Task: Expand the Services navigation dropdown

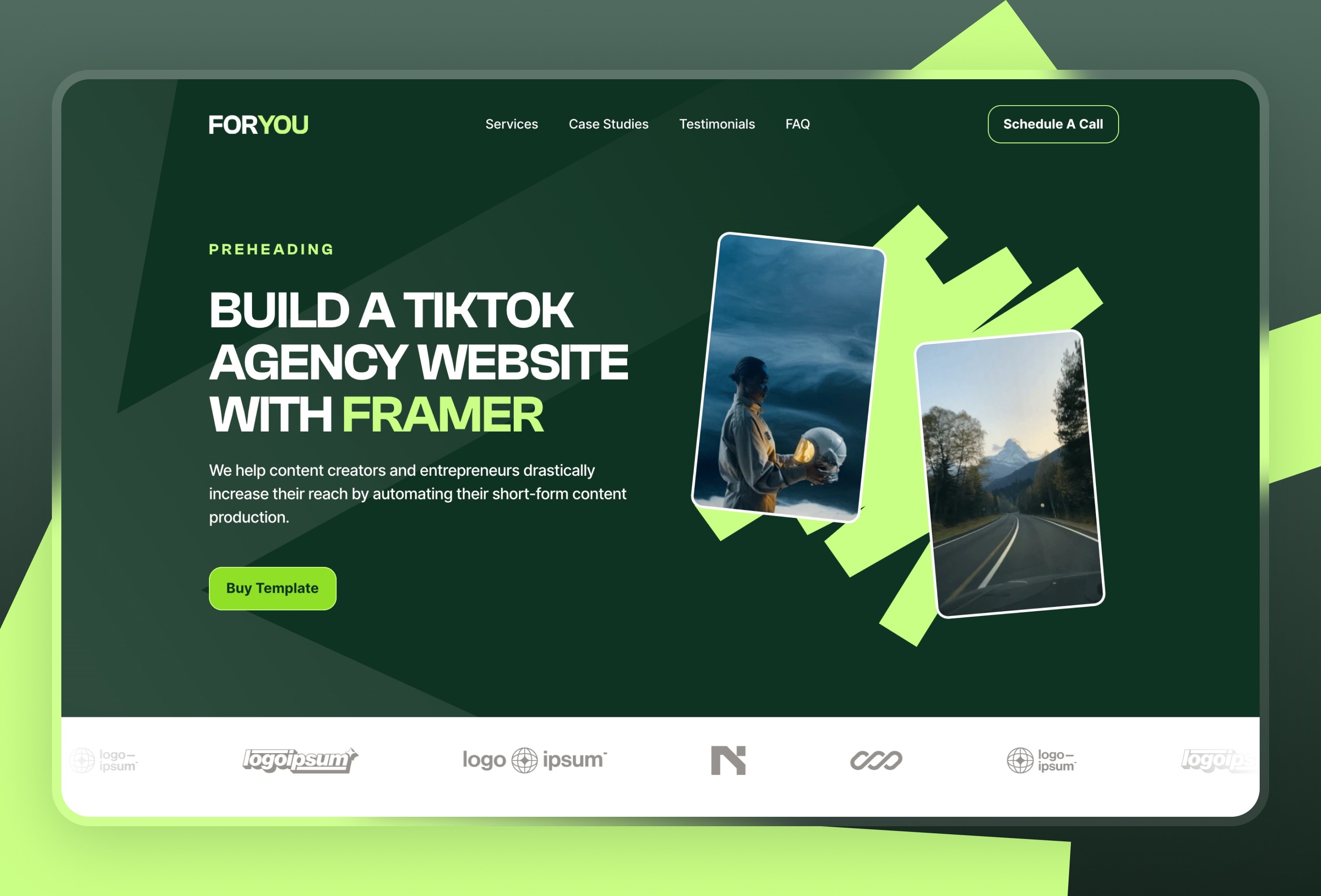Action: tap(511, 124)
